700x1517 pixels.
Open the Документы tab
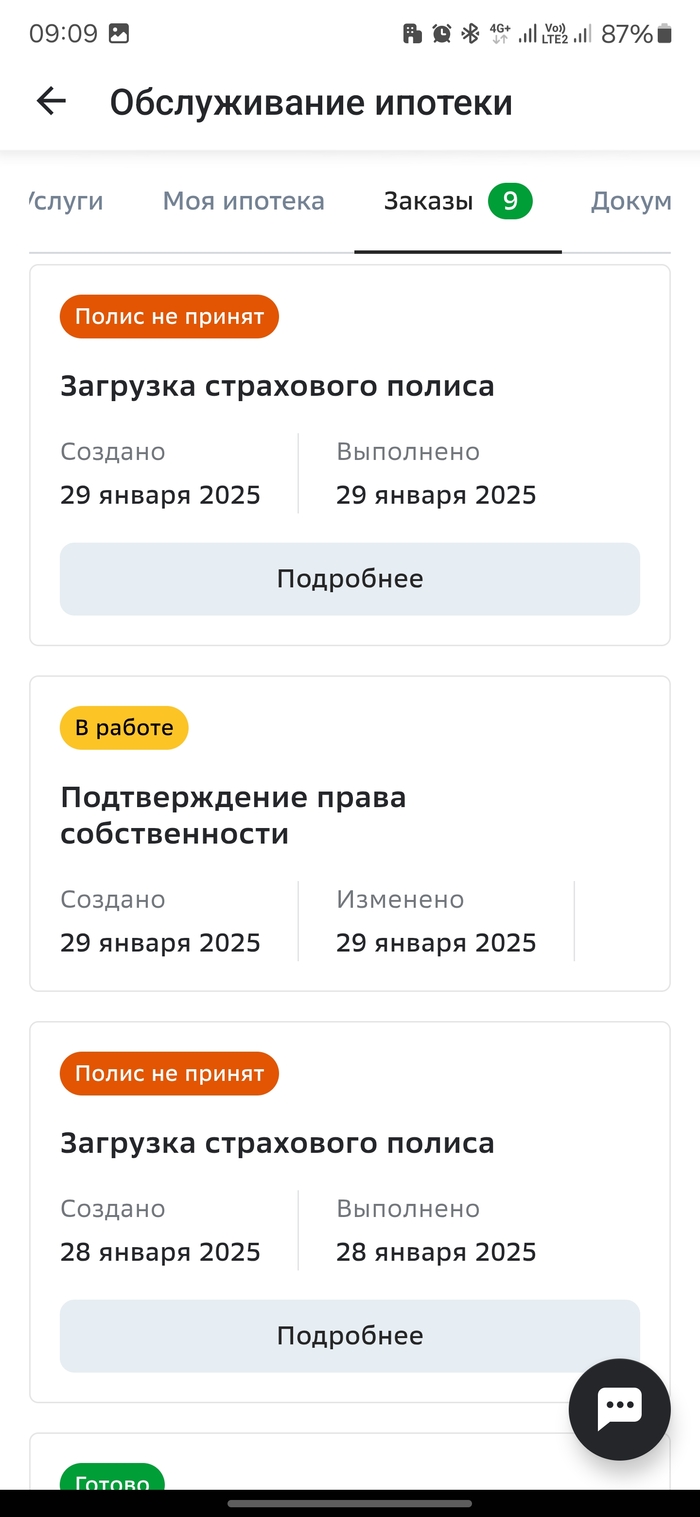point(631,202)
